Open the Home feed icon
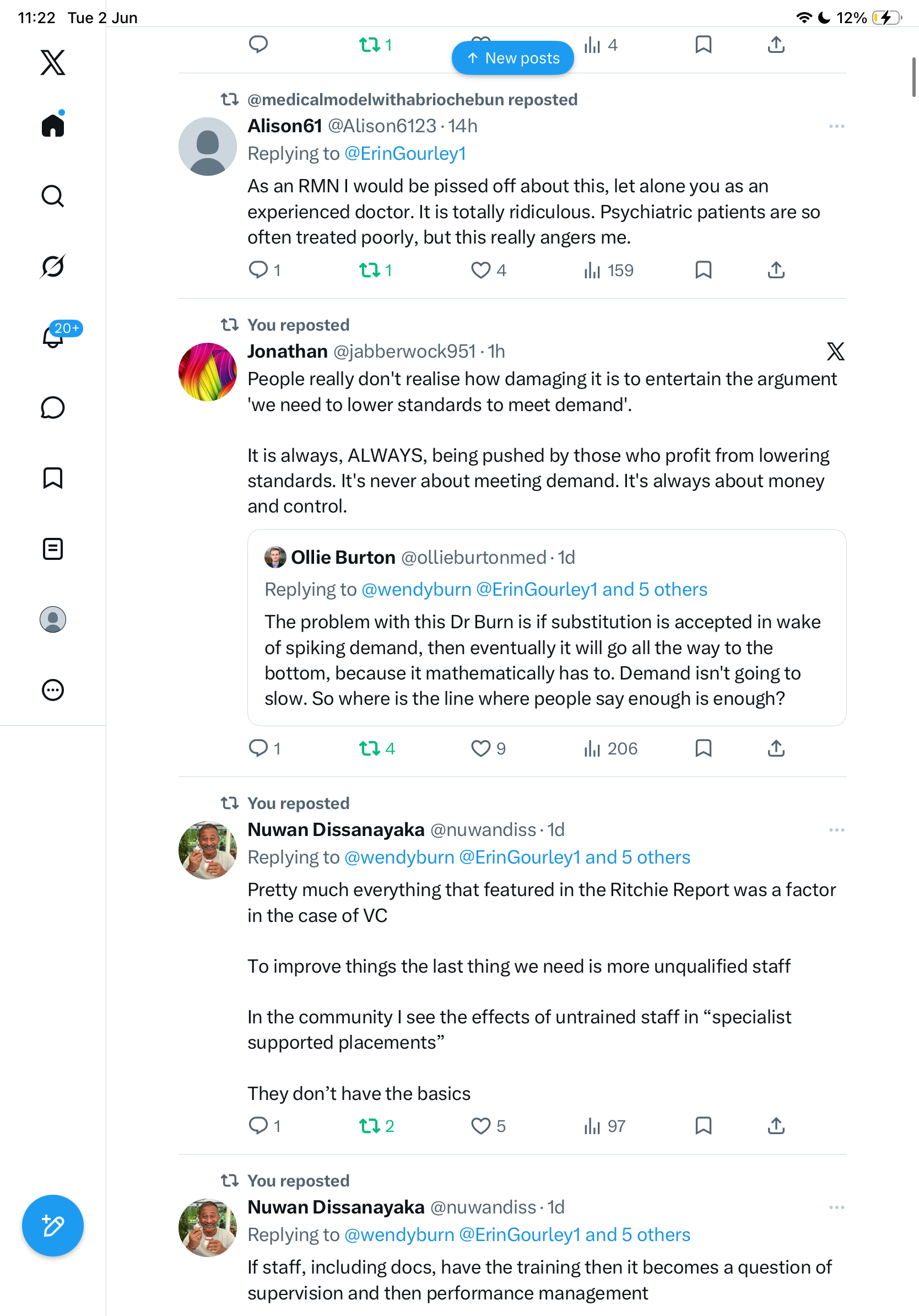 click(53, 125)
